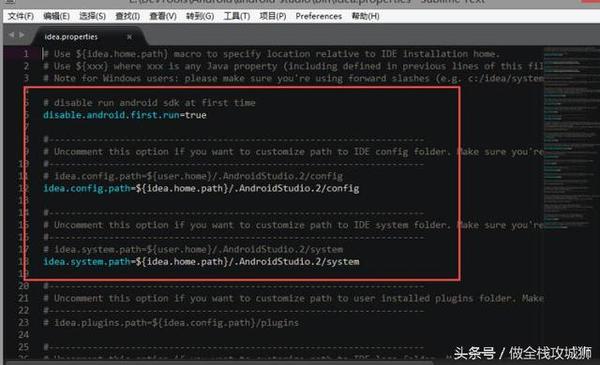Open the 编辑(E) menu
Viewport: 600px width, 365px height.
coord(56,16)
